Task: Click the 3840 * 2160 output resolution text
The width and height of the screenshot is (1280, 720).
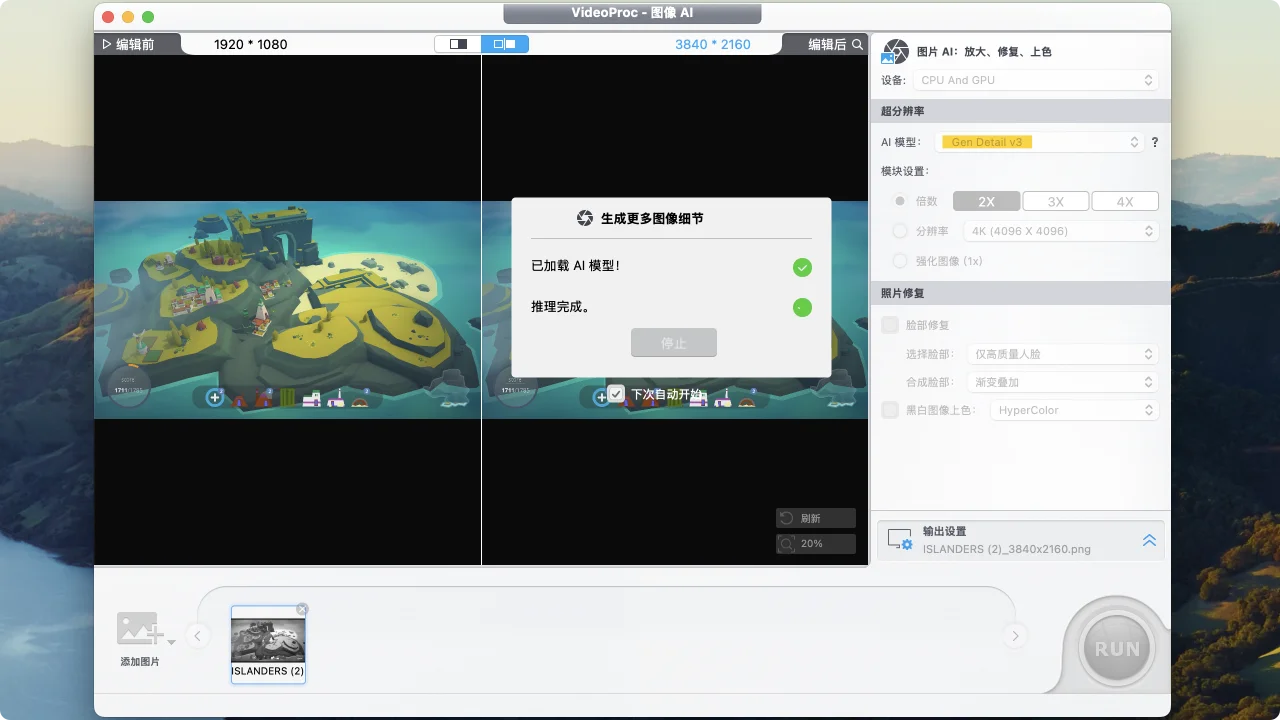Action: pos(713,44)
